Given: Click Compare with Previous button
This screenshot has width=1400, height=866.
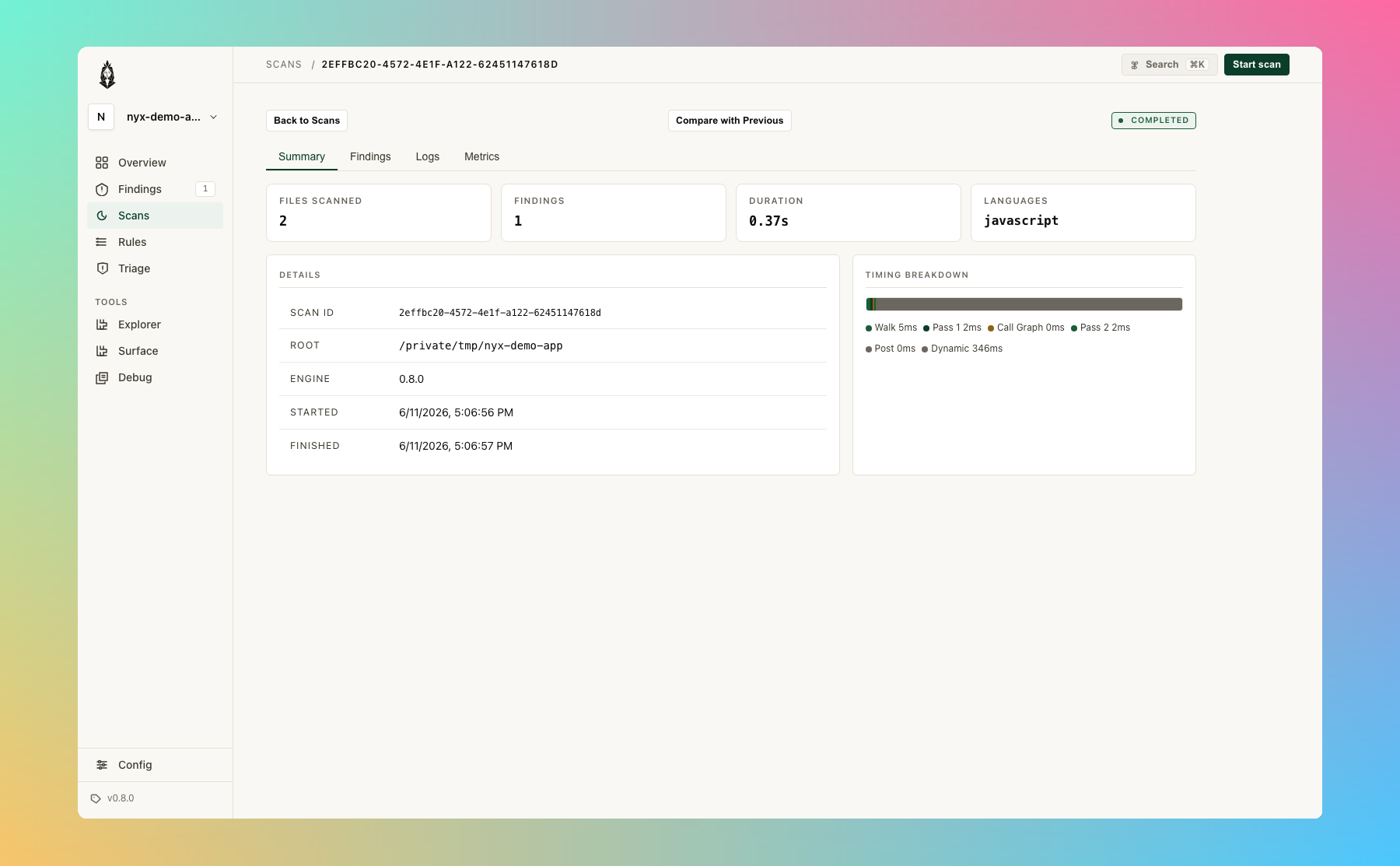Looking at the screenshot, I should point(730,121).
